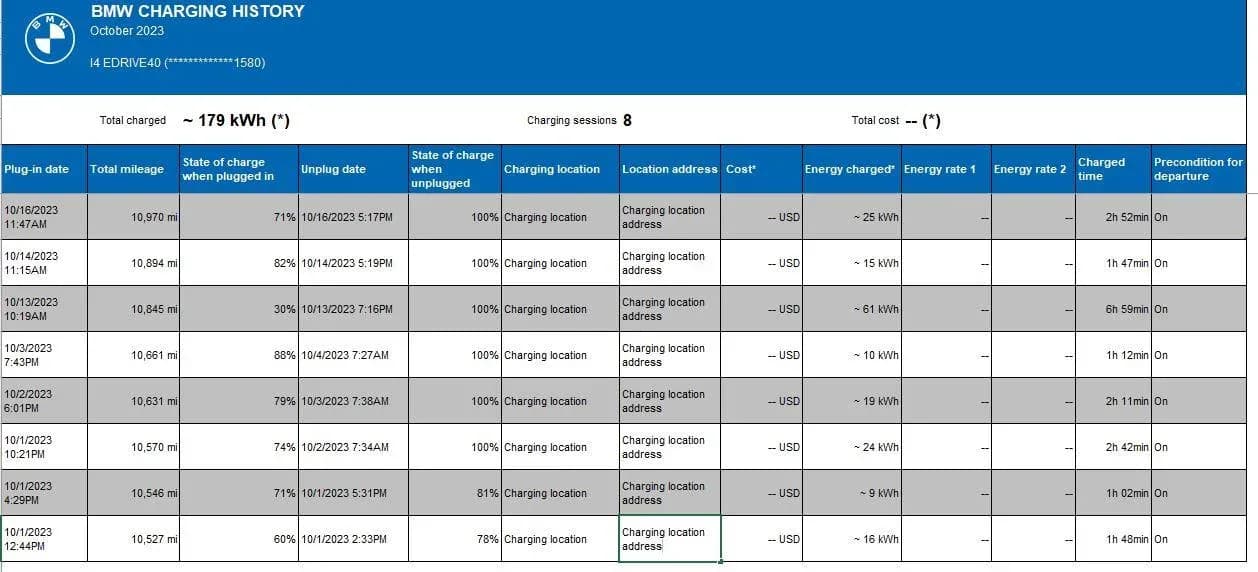Click the Cost* column header
Screen dimensions: 1258x572
pyautogui.click(x=762, y=169)
